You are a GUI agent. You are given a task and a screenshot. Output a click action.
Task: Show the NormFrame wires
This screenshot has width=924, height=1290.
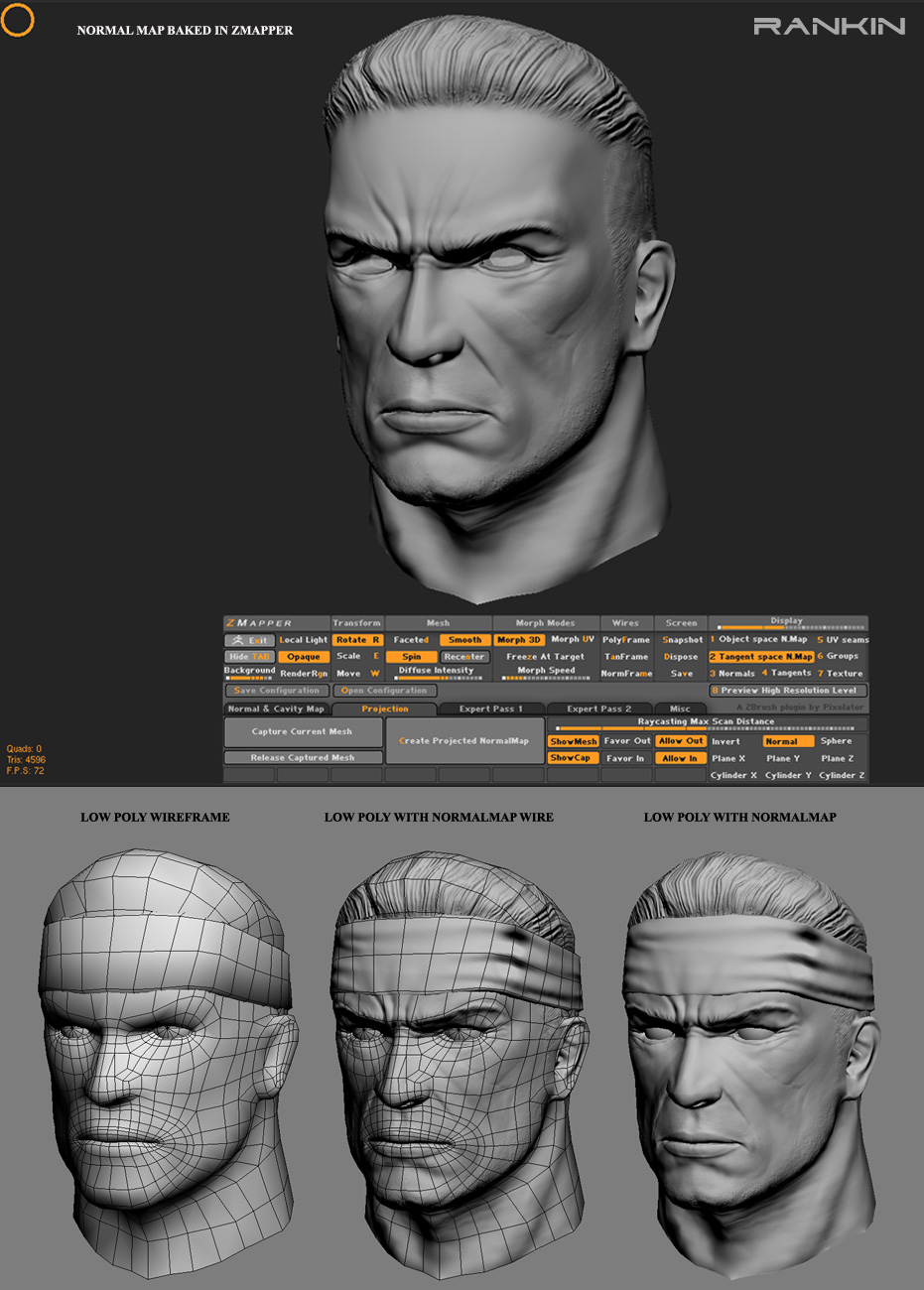pyautogui.click(x=626, y=674)
